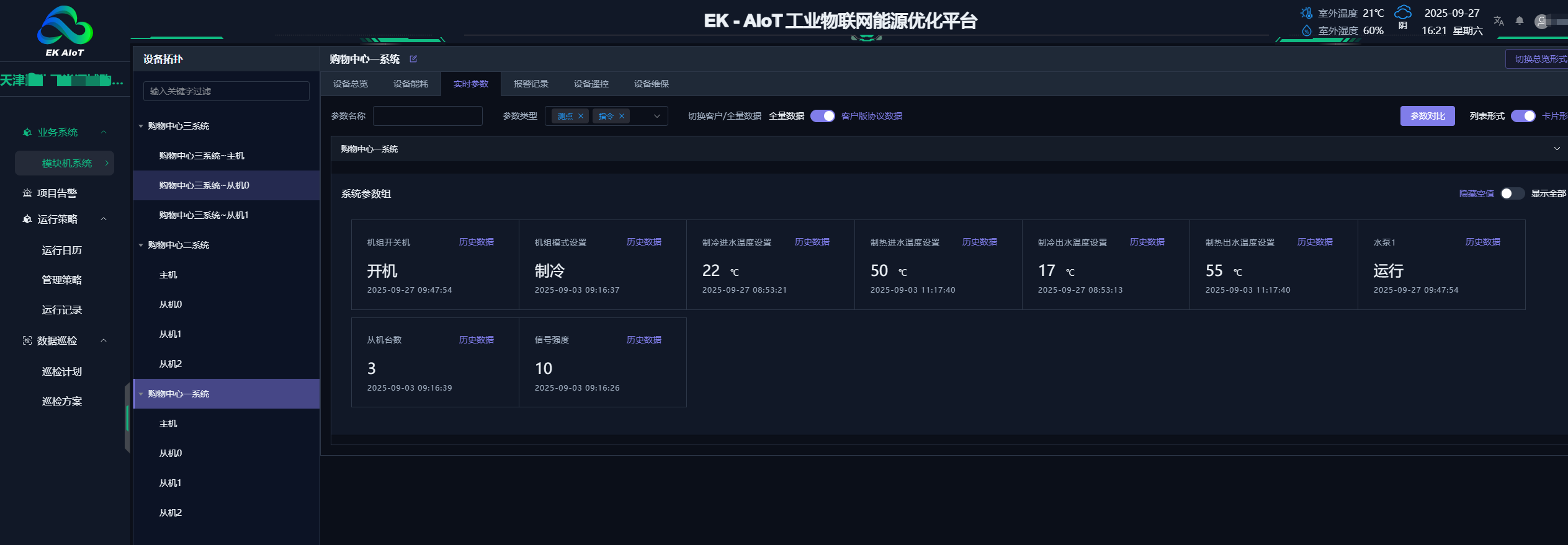
Task: Click the edit icon beside 购物中心一系统 title
Action: click(x=413, y=59)
